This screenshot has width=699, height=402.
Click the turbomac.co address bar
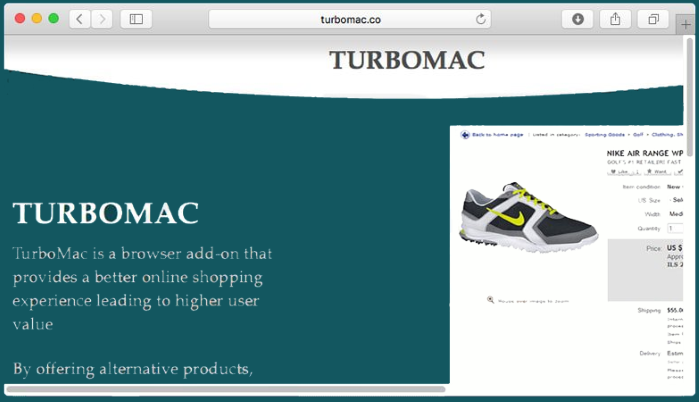click(x=350, y=19)
